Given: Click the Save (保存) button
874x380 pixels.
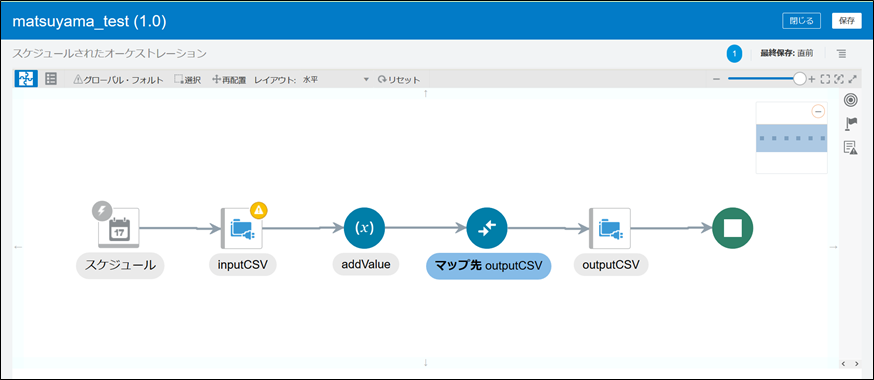Looking at the screenshot, I should tap(847, 21).
